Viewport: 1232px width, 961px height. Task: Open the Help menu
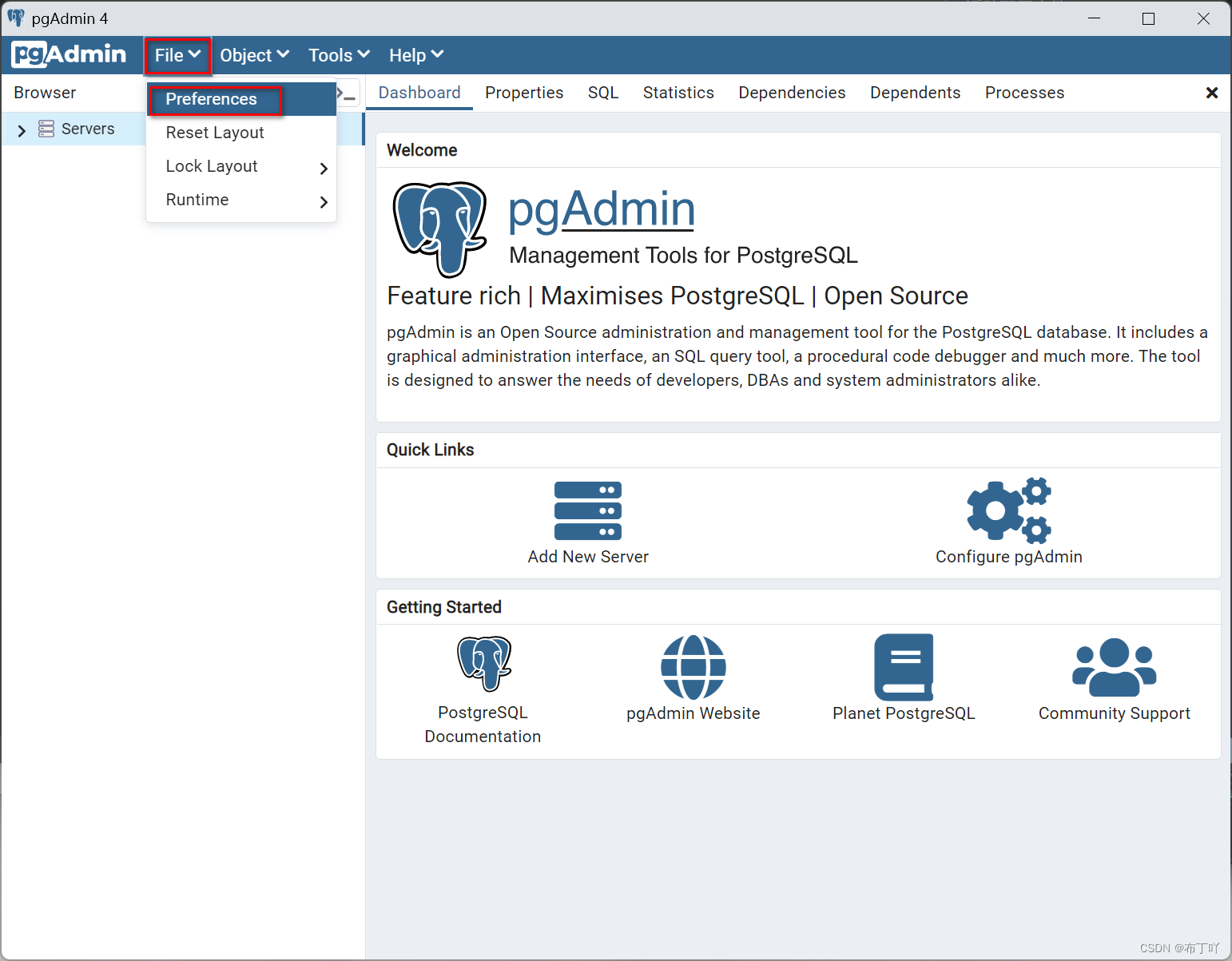coord(415,55)
